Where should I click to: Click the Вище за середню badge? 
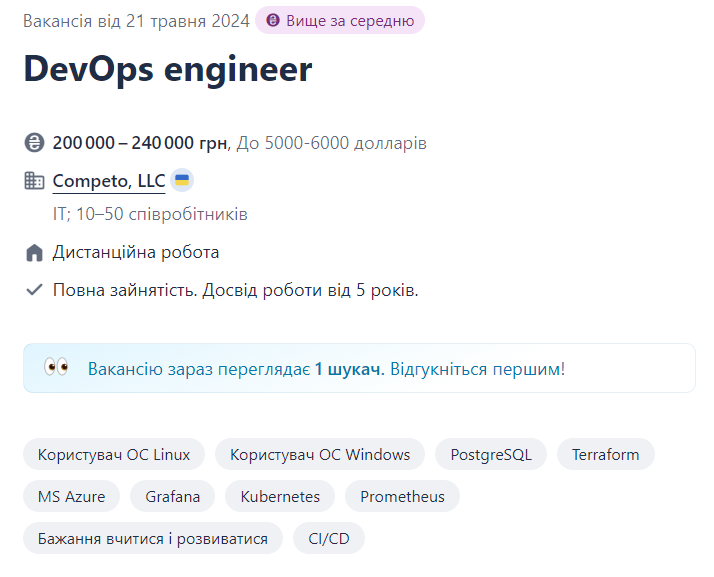coord(340,20)
